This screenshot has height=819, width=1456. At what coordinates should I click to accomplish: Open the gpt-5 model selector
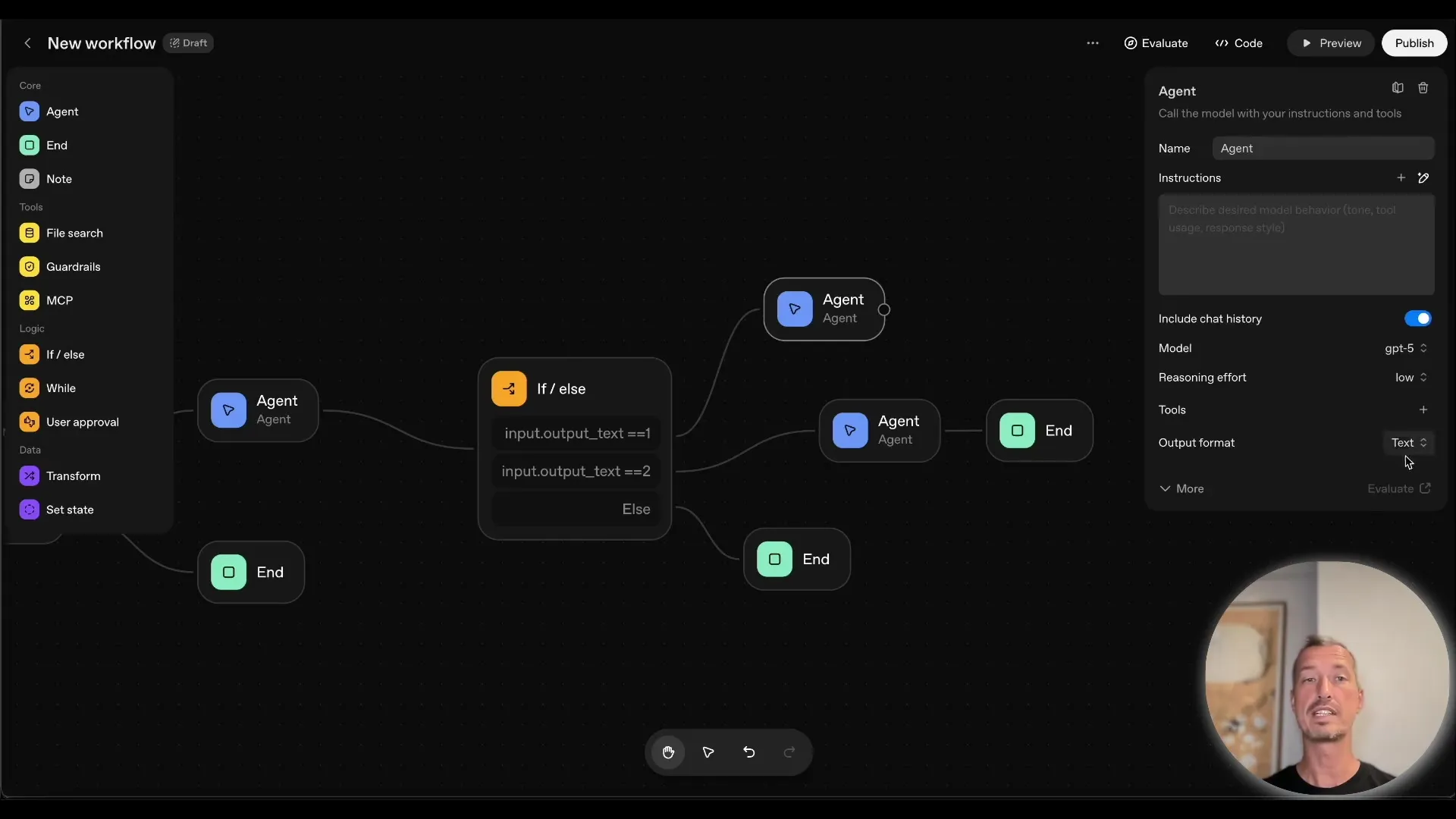1406,348
